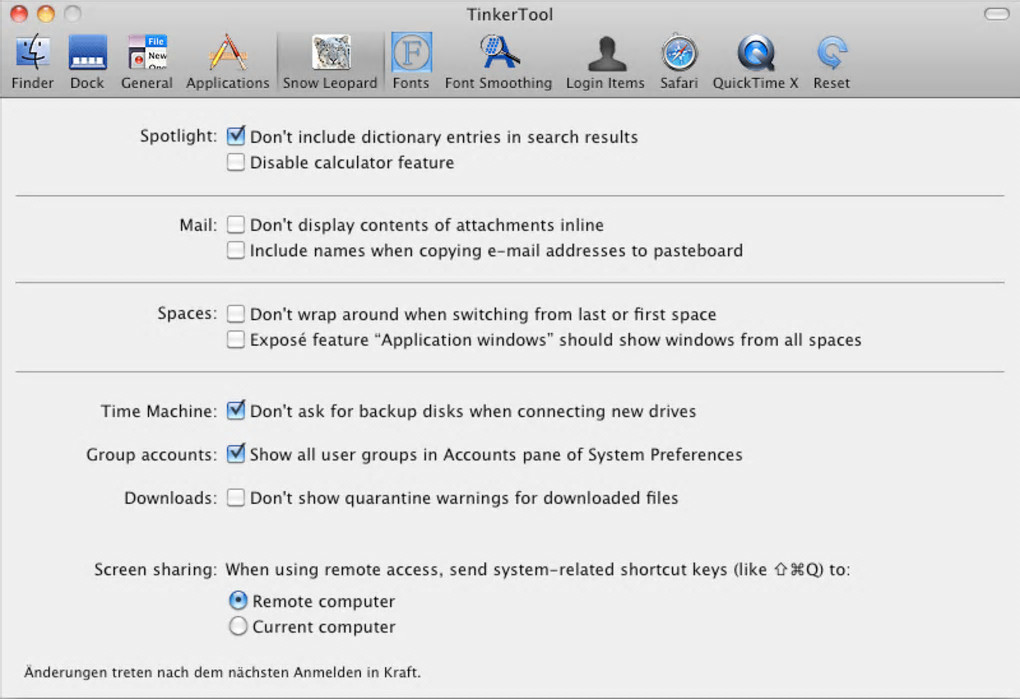Screen dimensions: 1020x699
Task: Click the Änderungen treten status message
Action: coord(222,672)
